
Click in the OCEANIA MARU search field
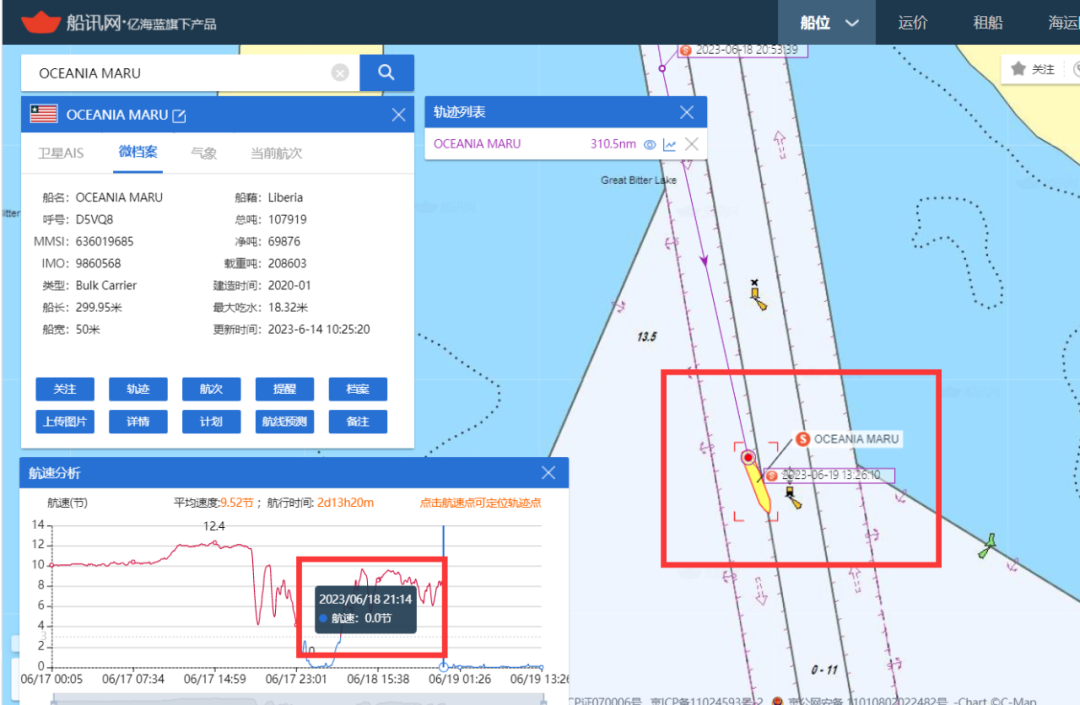point(180,73)
